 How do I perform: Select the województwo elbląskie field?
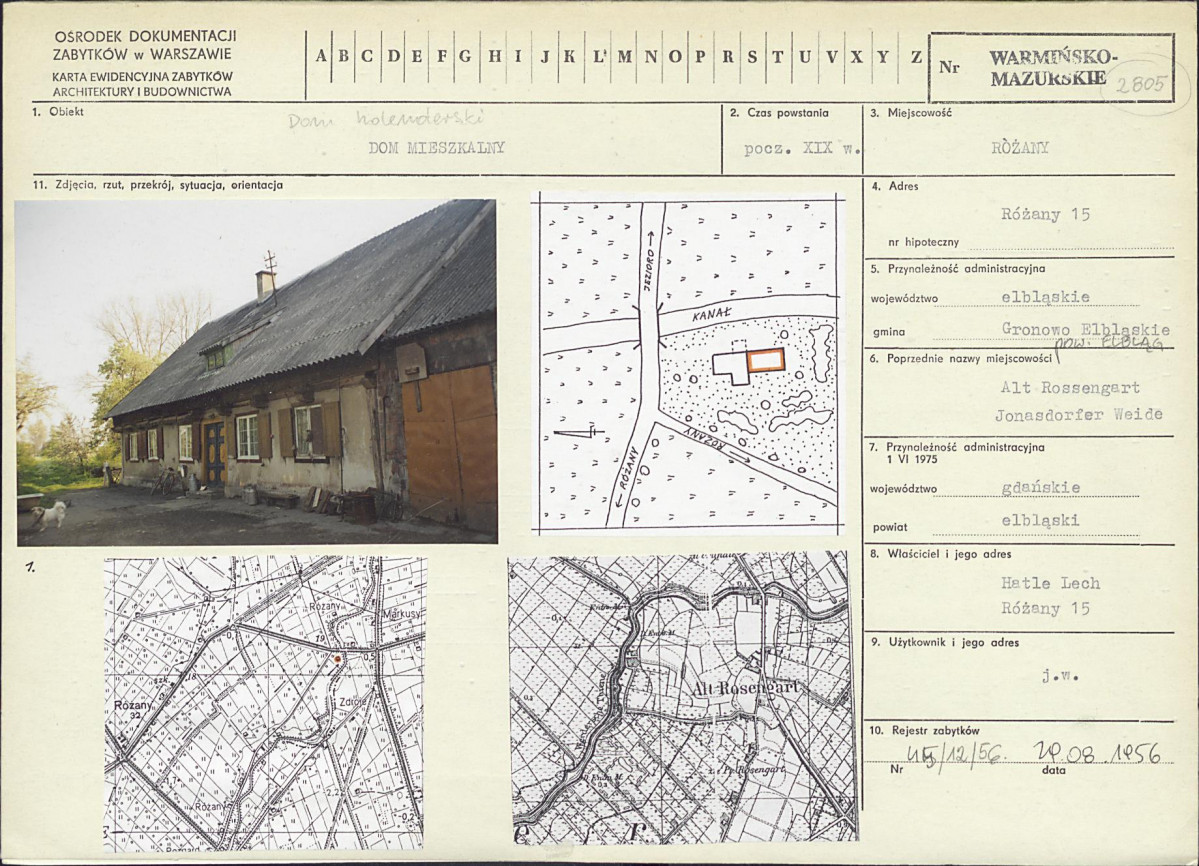[1045, 297]
